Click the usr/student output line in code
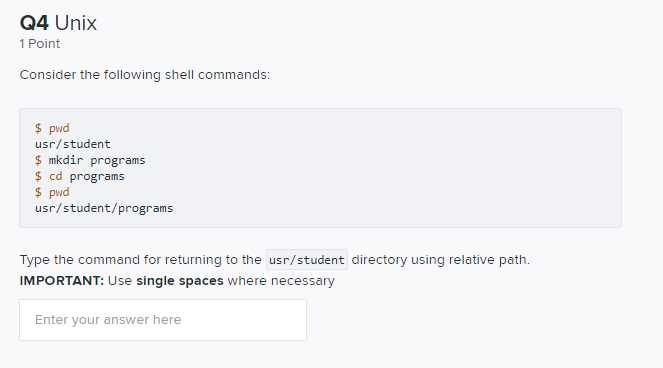663x368 pixels. [x=73, y=144]
